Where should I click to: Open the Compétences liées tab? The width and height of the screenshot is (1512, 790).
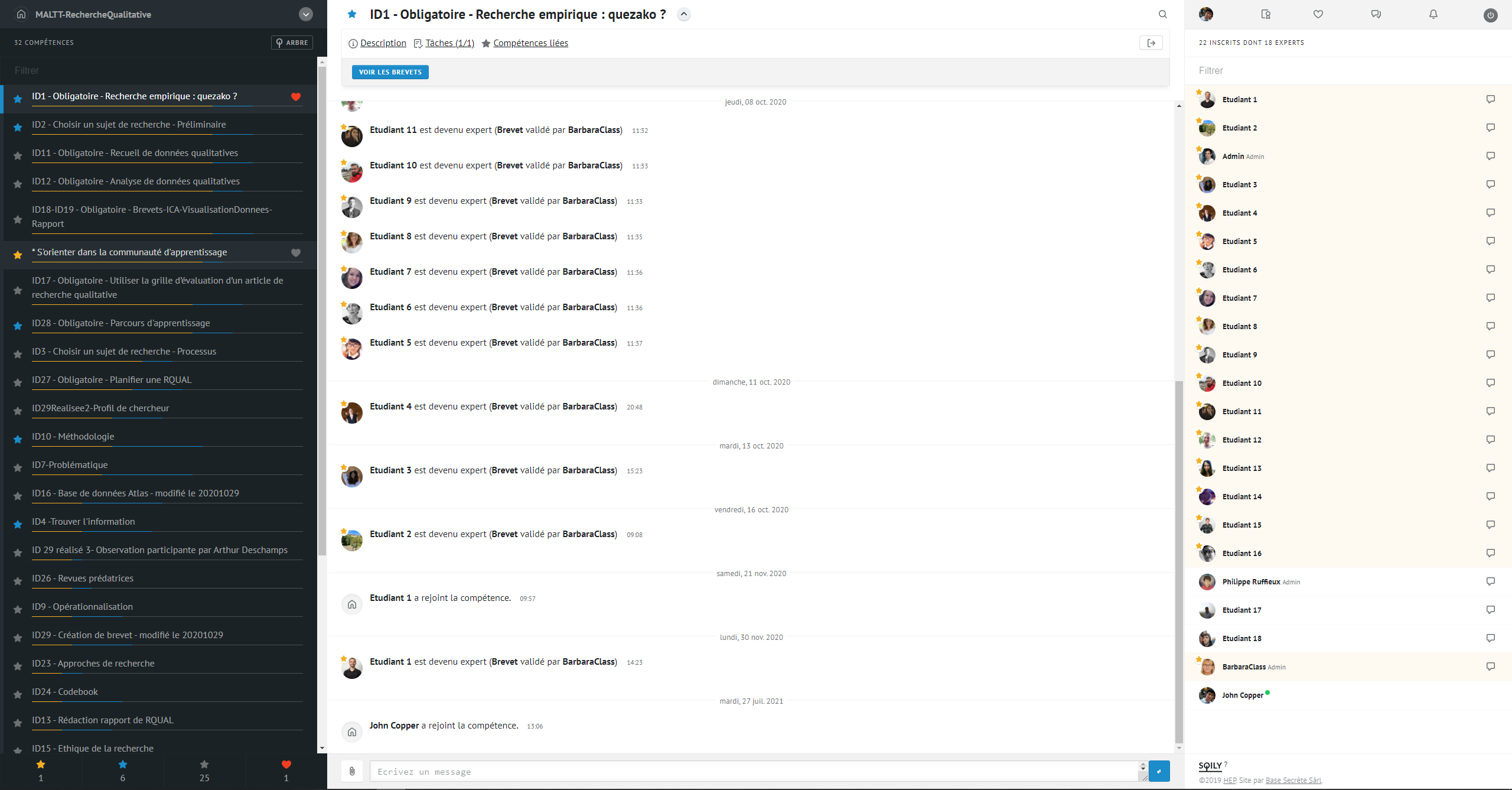click(530, 43)
